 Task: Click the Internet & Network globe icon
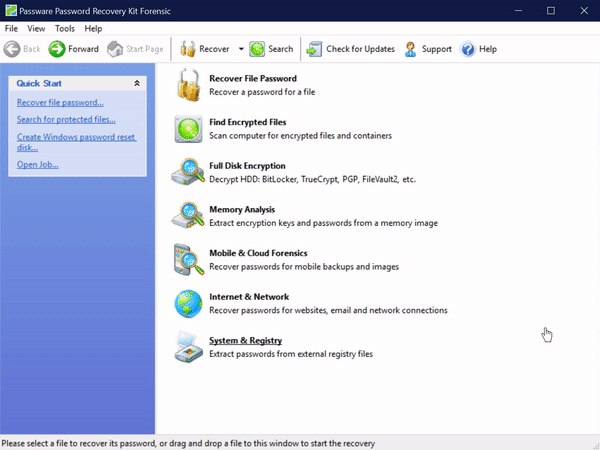[x=188, y=304]
